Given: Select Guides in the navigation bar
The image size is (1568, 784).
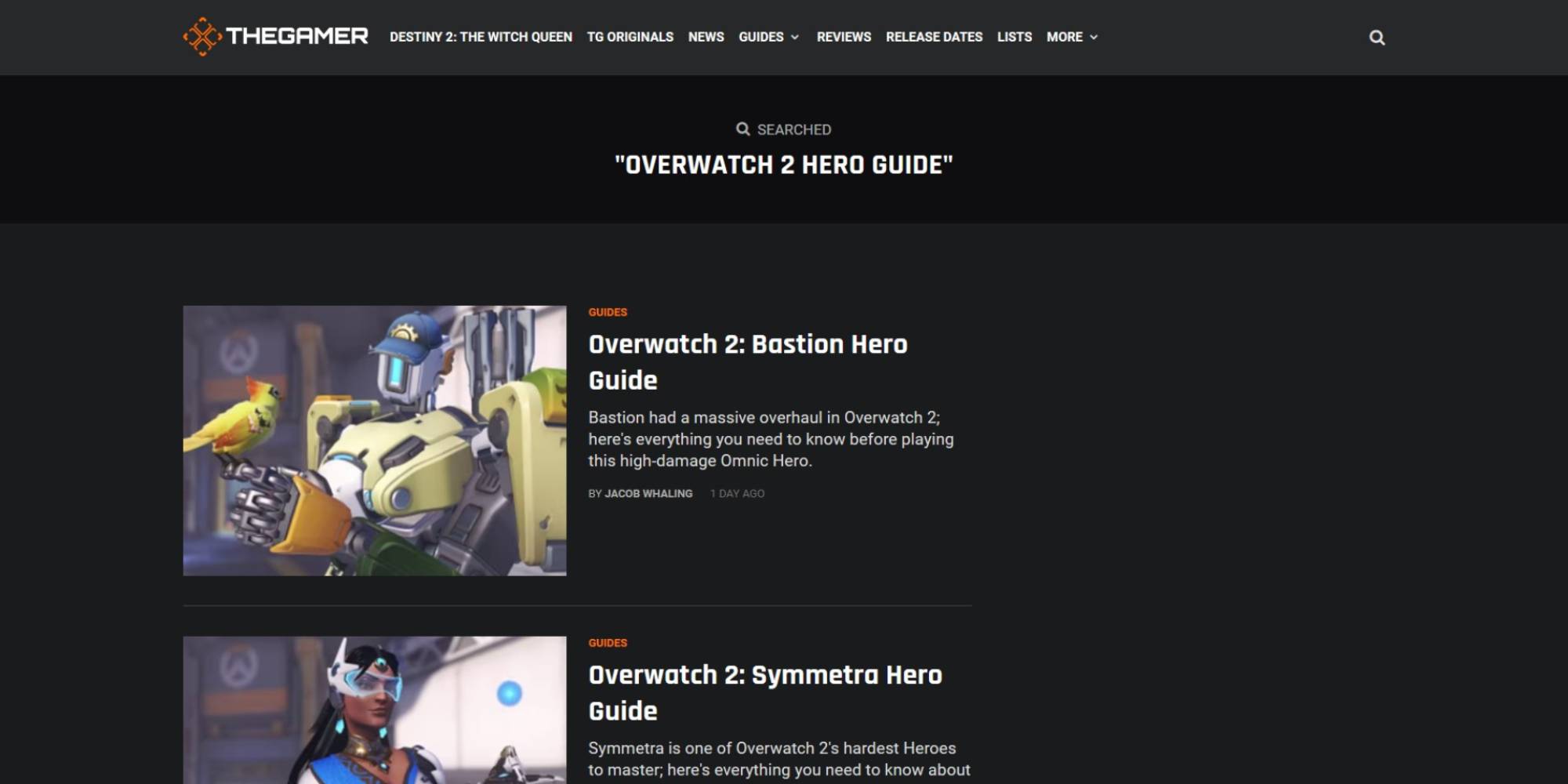Looking at the screenshot, I should [760, 37].
